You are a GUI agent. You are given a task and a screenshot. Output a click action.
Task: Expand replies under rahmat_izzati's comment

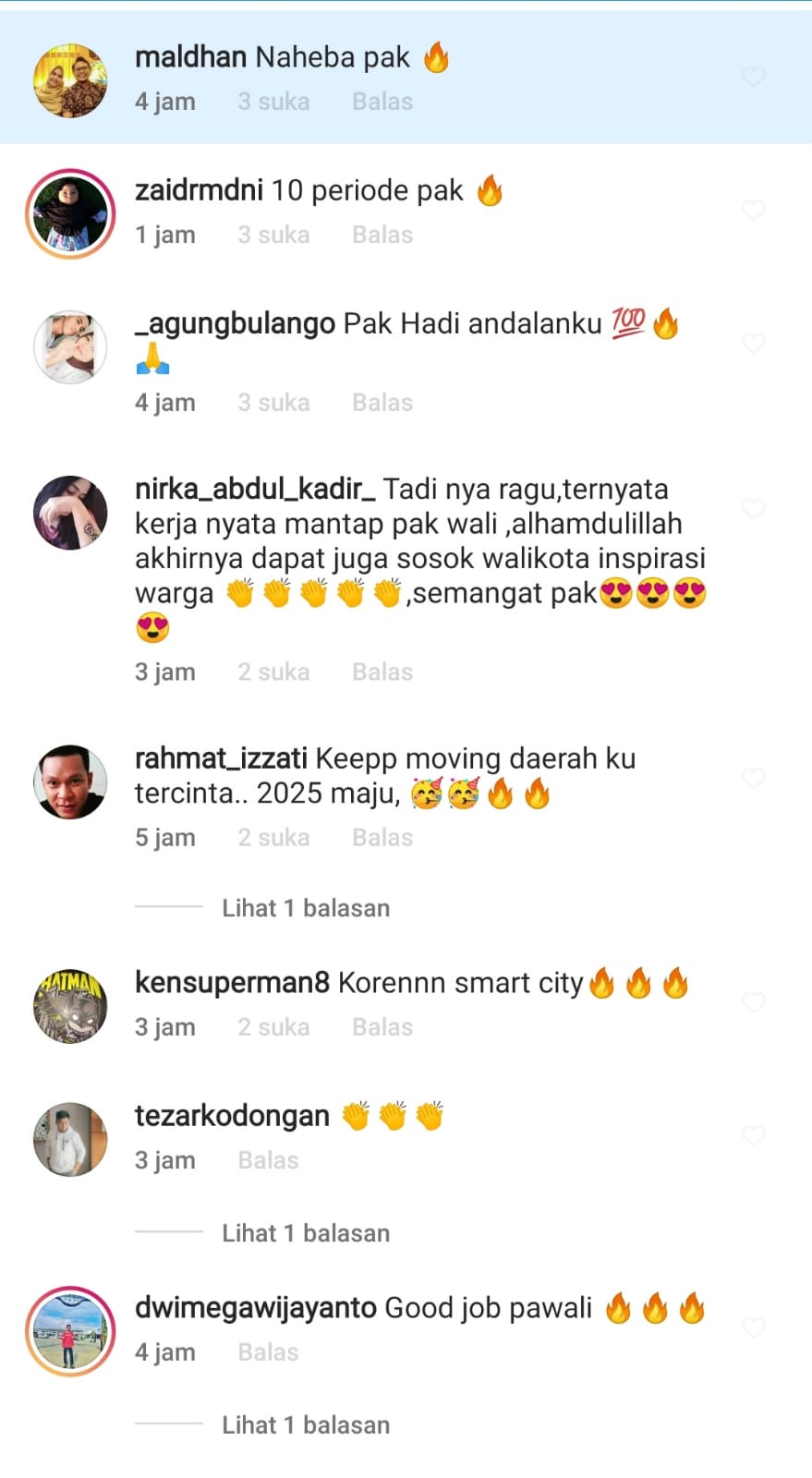(x=306, y=908)
